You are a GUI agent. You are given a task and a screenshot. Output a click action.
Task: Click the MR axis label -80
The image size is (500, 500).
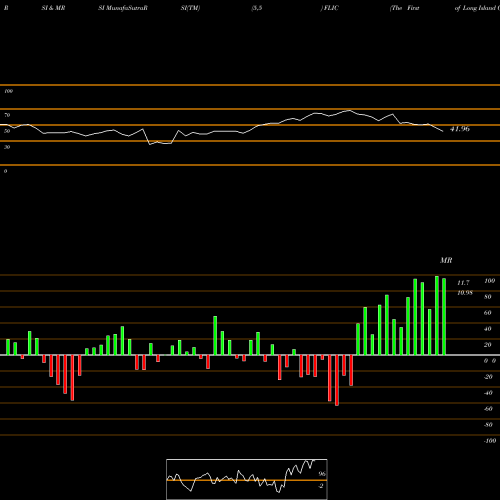[x=488, y=425]
